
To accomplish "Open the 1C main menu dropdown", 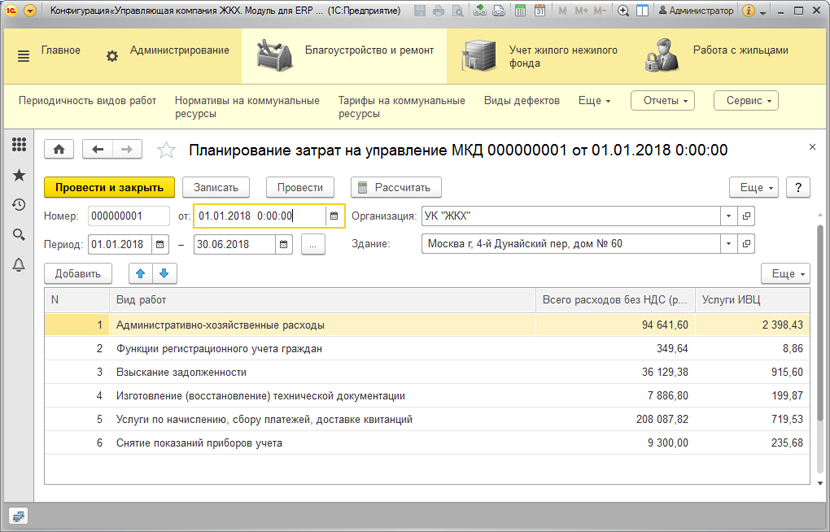I will (30, 11).
